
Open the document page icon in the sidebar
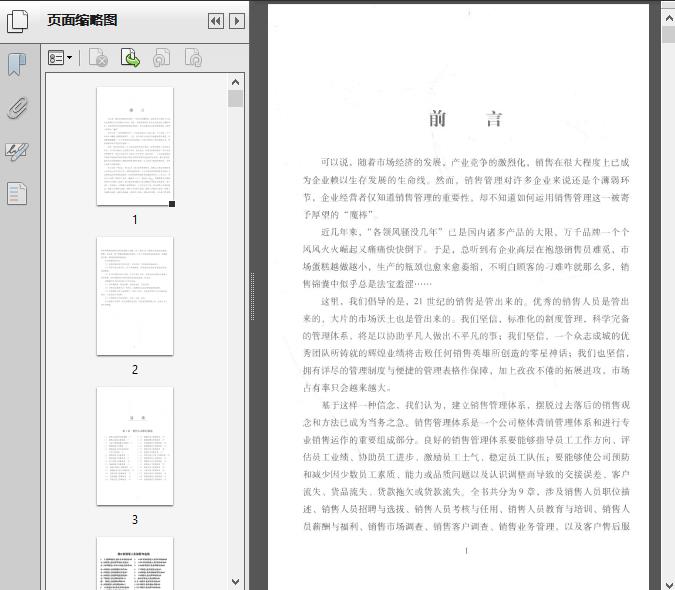[17, 193]
